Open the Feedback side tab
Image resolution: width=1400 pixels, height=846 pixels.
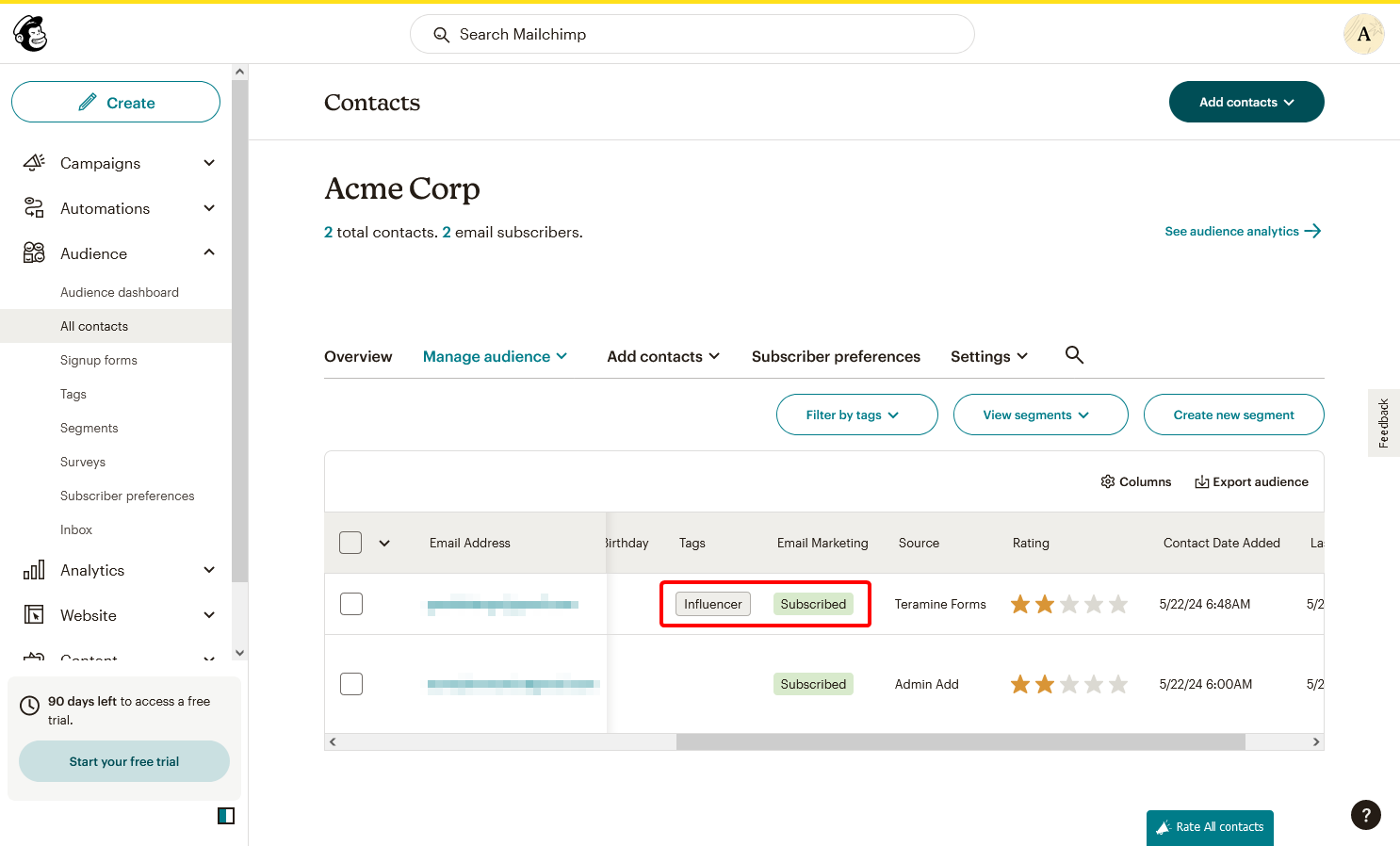tap(1383, 423)
